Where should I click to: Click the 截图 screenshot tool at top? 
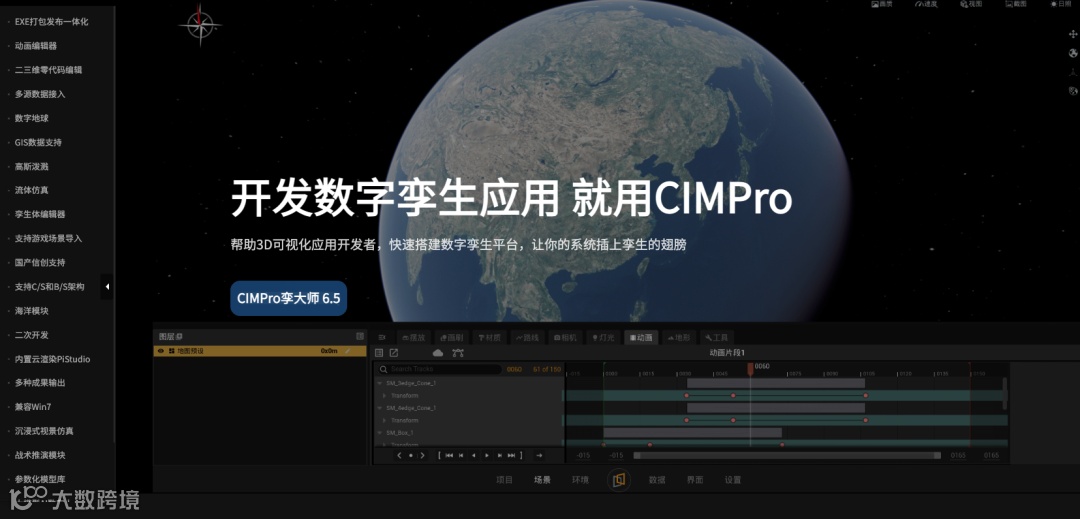pos(1016,4)
